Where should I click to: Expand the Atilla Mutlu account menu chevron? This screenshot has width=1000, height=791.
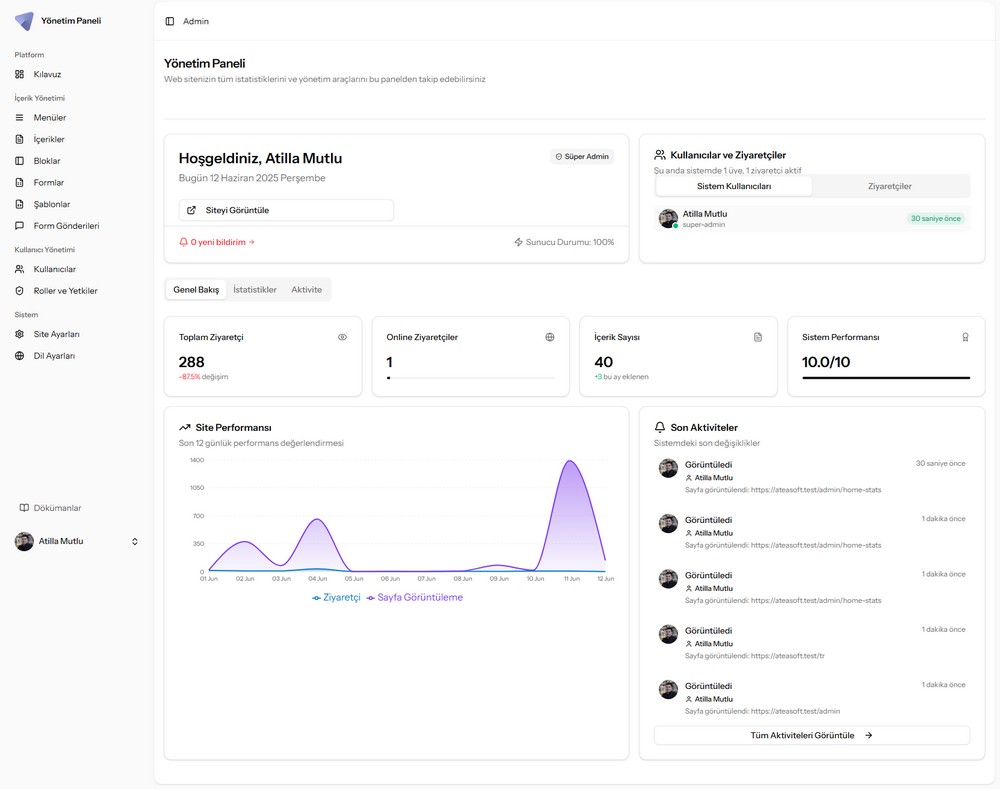pyautogui.click(x=135, y=541)
